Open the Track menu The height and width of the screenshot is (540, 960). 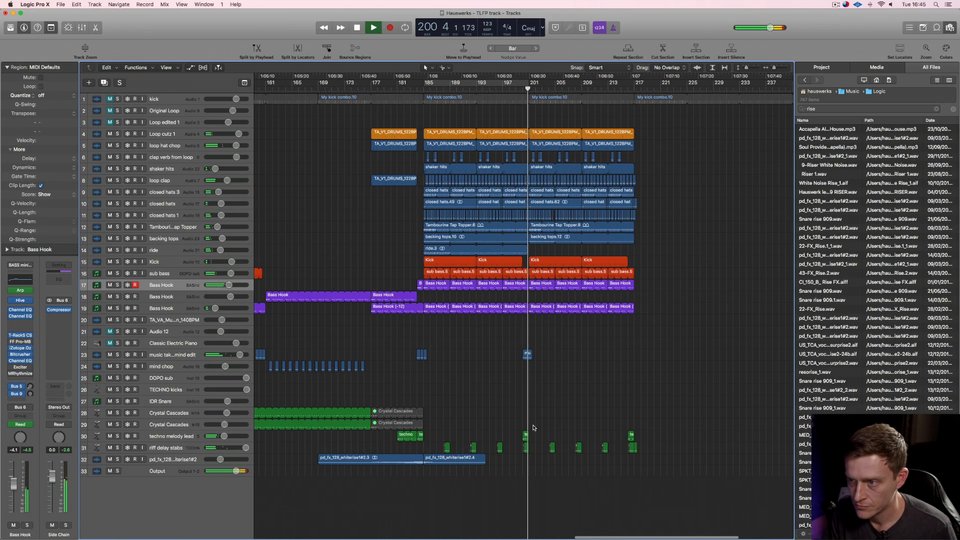(x=94, y=4)
